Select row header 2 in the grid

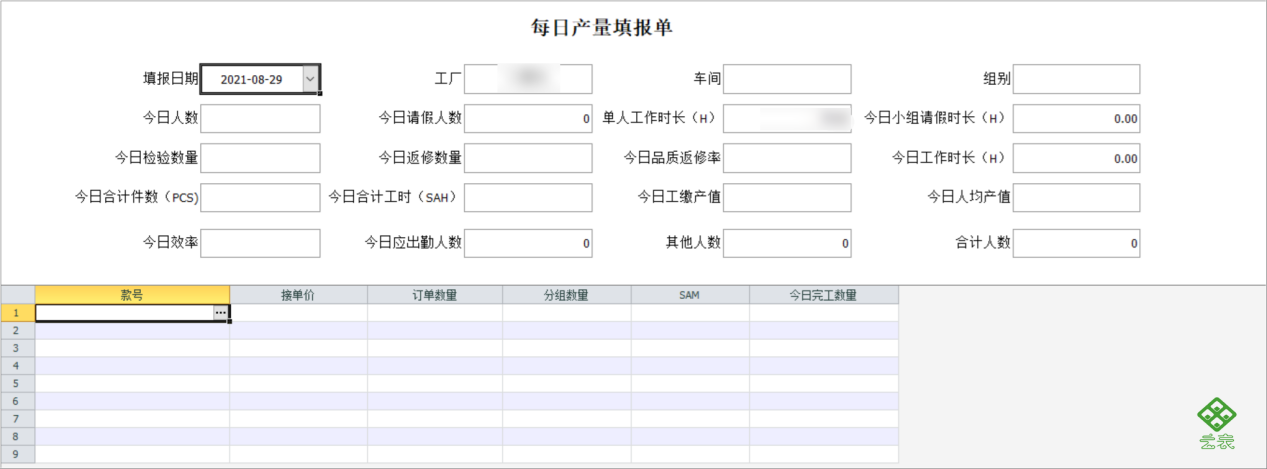17,330
